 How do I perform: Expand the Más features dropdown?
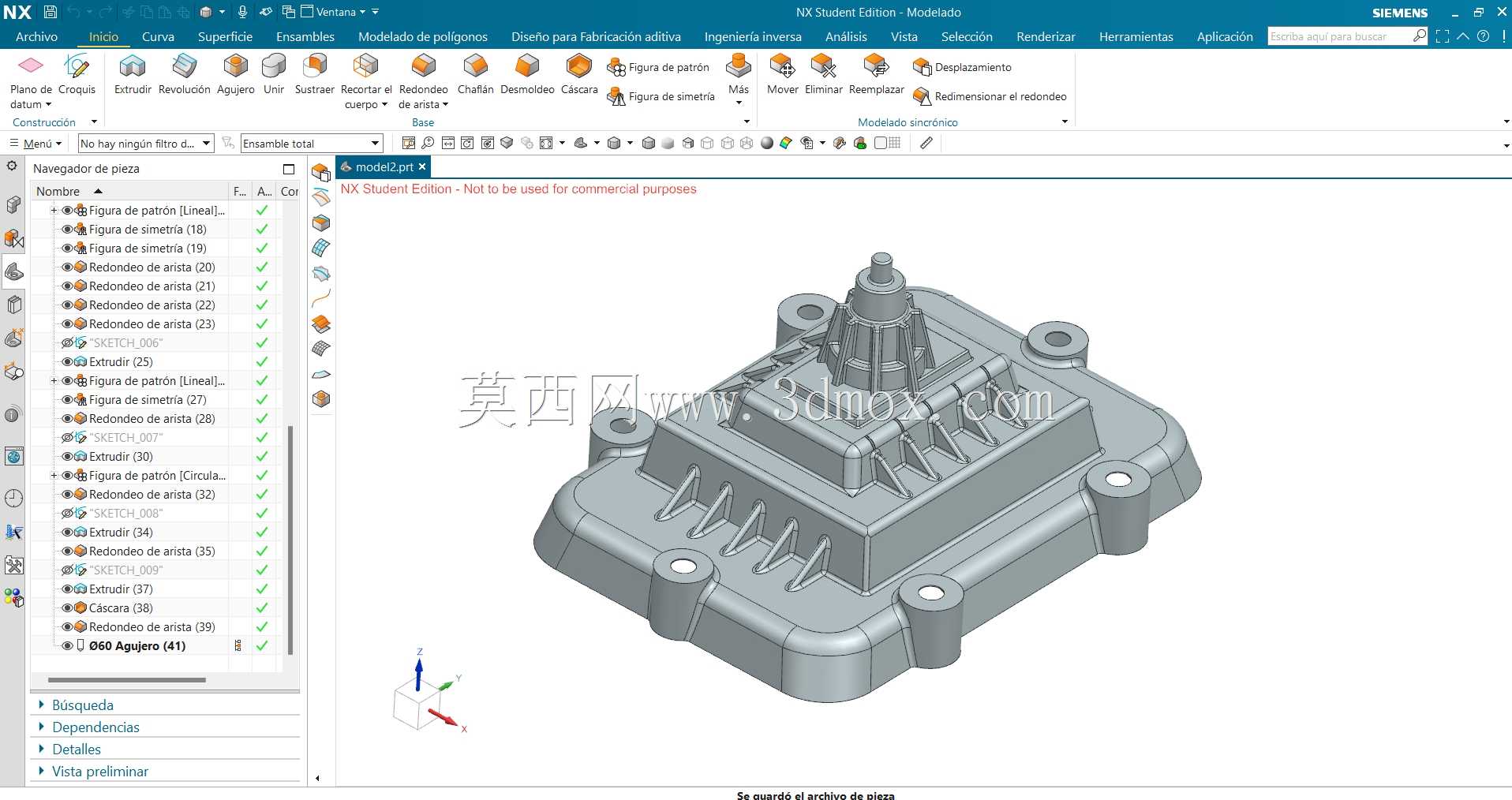[739, 81]
